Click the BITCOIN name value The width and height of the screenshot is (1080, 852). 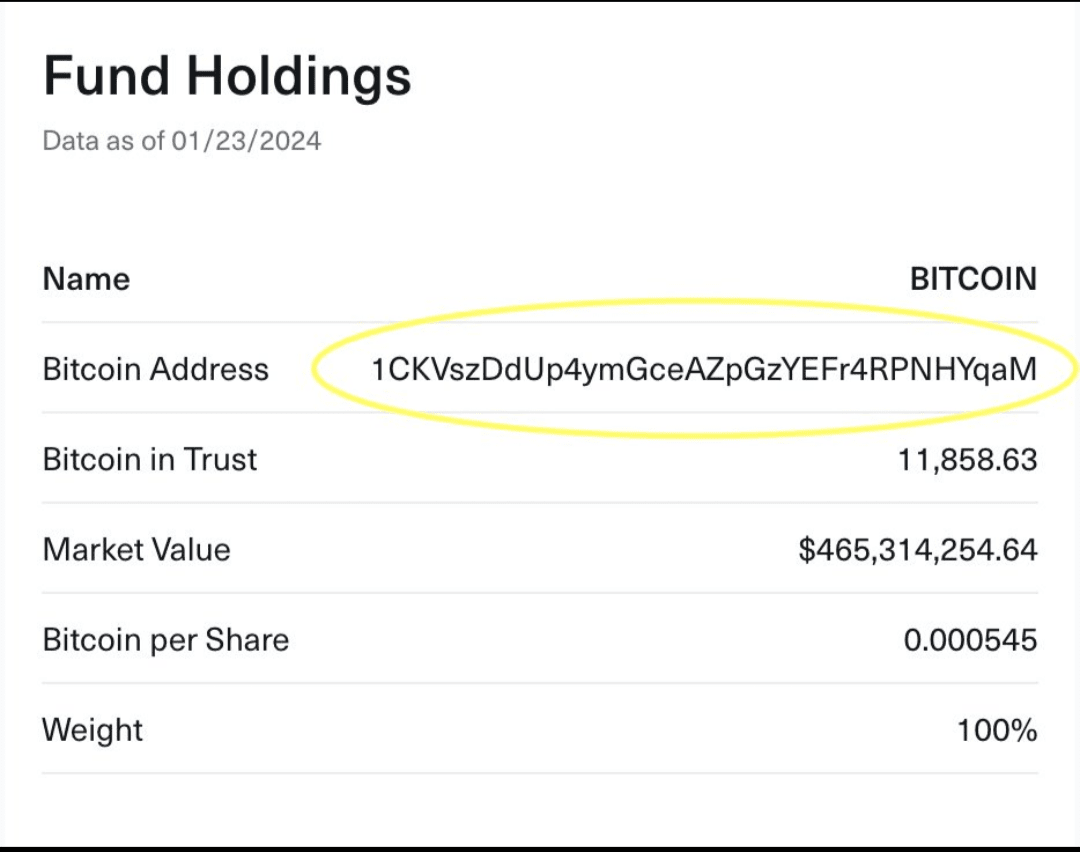[973, 279]
